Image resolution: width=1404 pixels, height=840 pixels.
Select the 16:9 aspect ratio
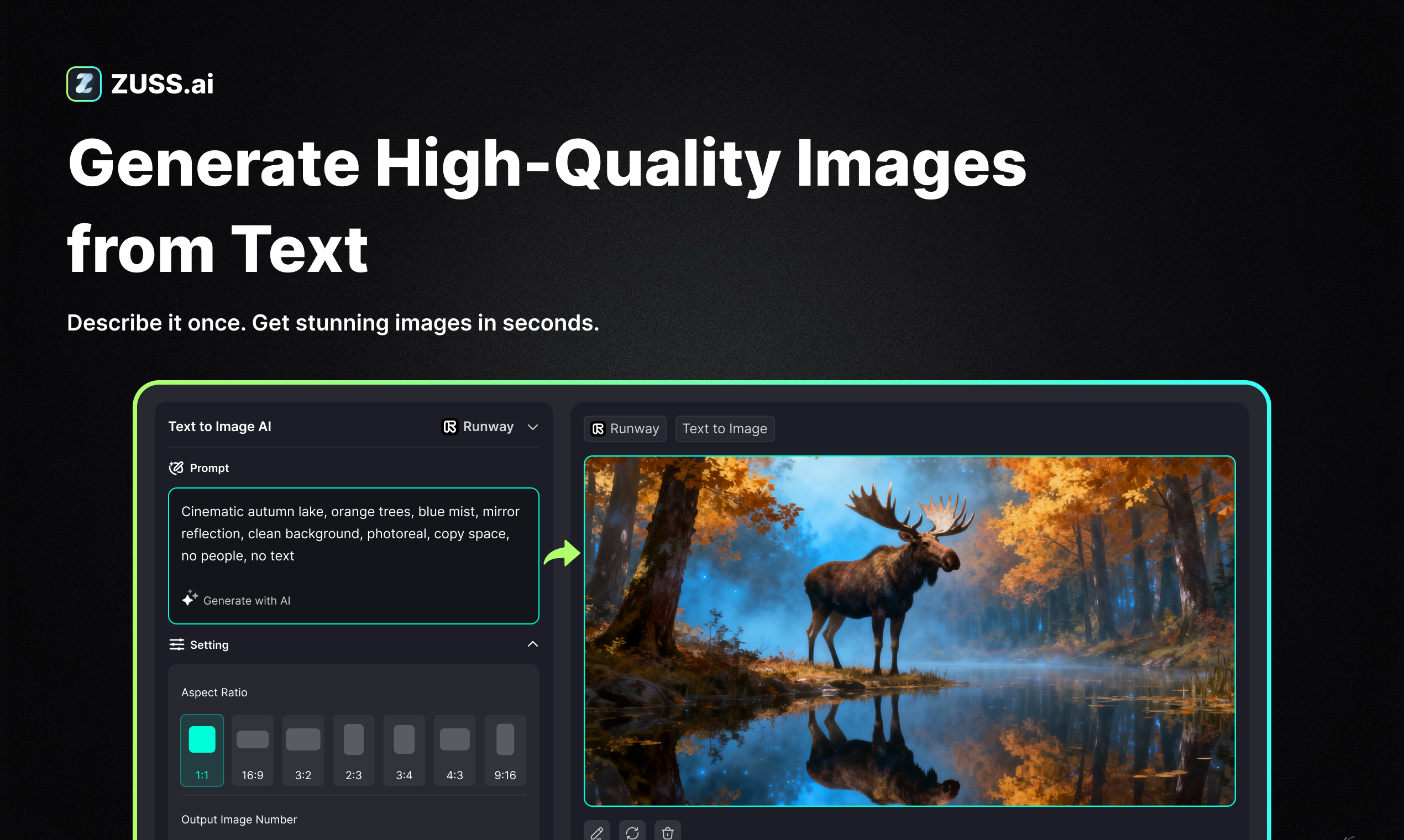pyautogui.click(x=253, y=750)
